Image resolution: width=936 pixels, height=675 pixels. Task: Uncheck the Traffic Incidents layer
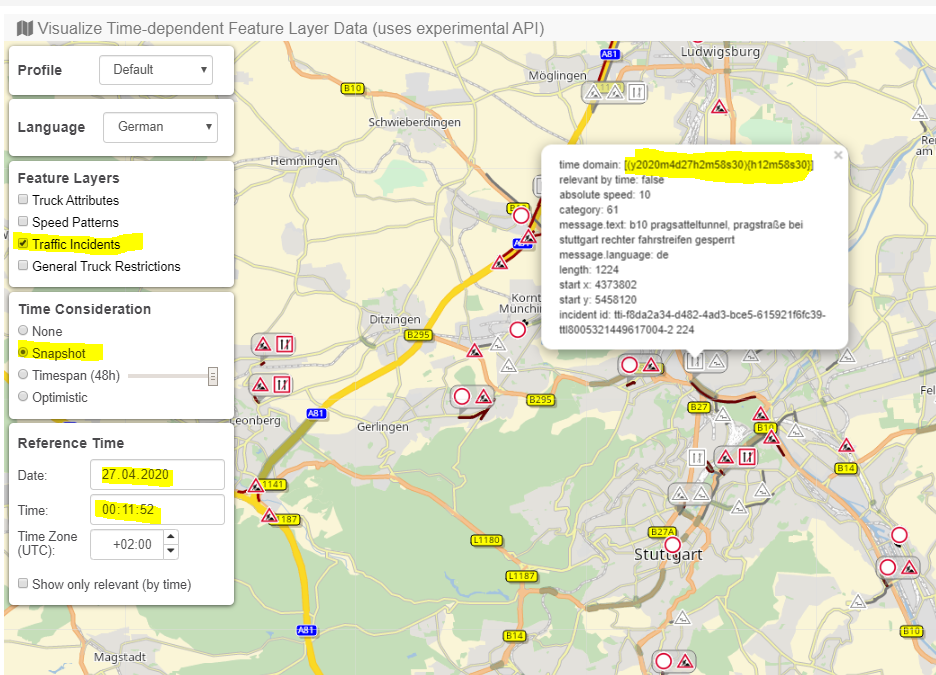(x=23, y=244)
